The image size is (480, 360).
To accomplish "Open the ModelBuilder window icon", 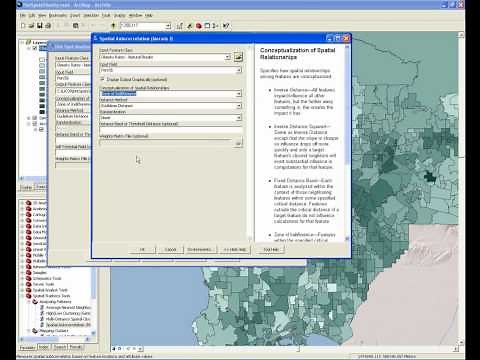I will click(215, 26).
